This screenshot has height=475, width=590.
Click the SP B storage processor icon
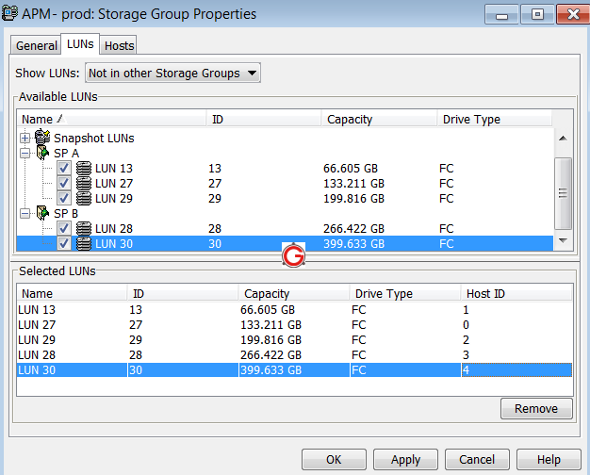pyautogui.click(x=43, y=213)
